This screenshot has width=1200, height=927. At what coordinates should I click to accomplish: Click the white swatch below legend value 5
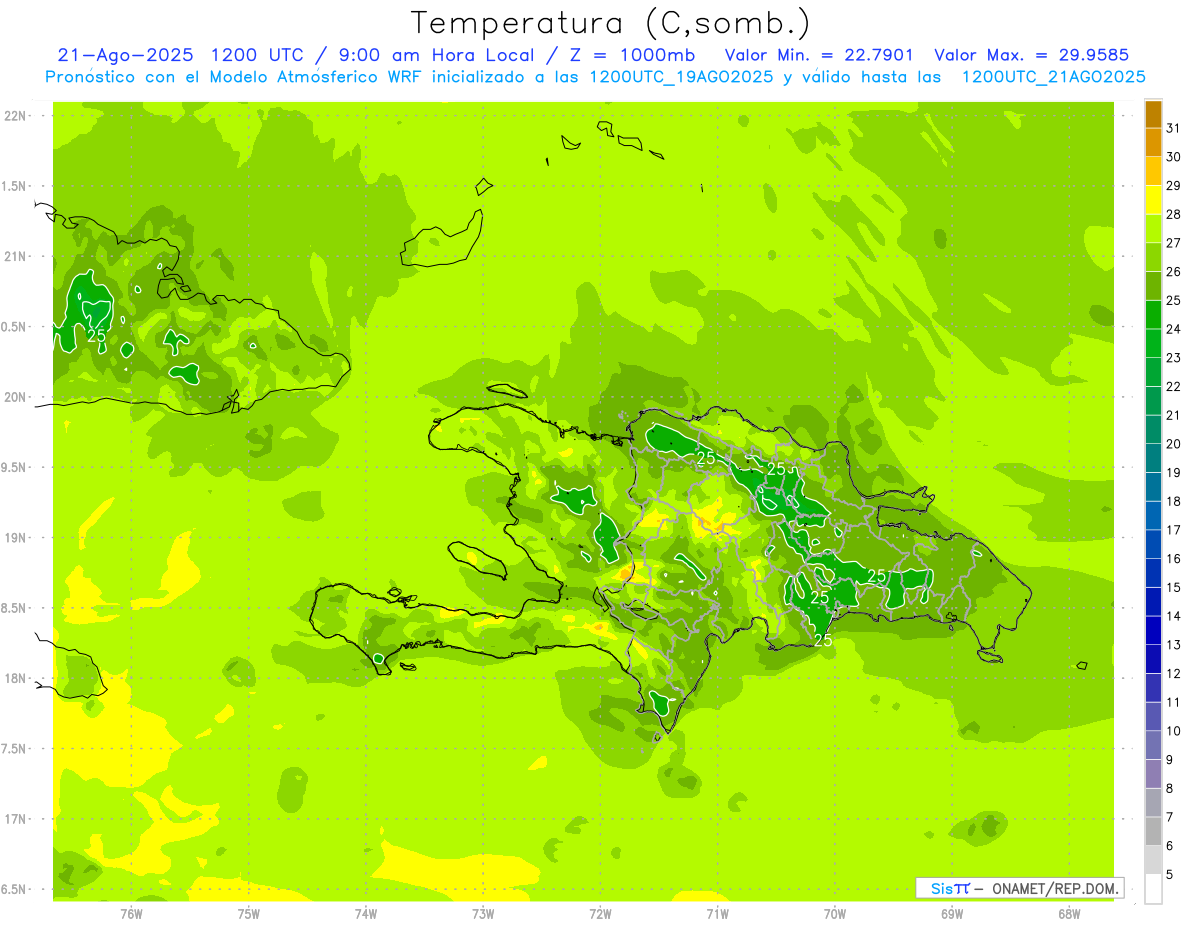pos(1153,888)
